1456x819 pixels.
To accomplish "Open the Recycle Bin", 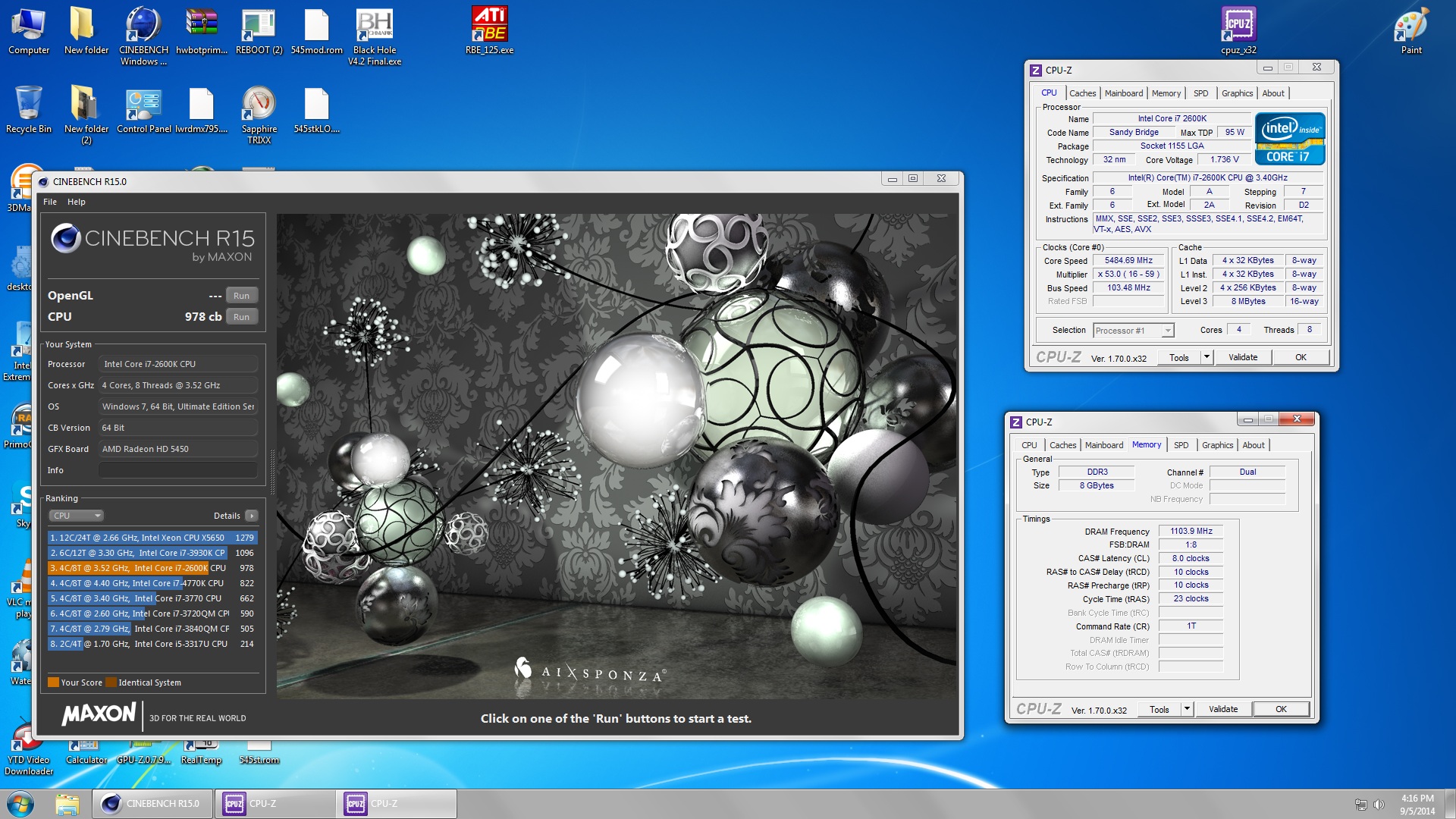I will point(29,110).
